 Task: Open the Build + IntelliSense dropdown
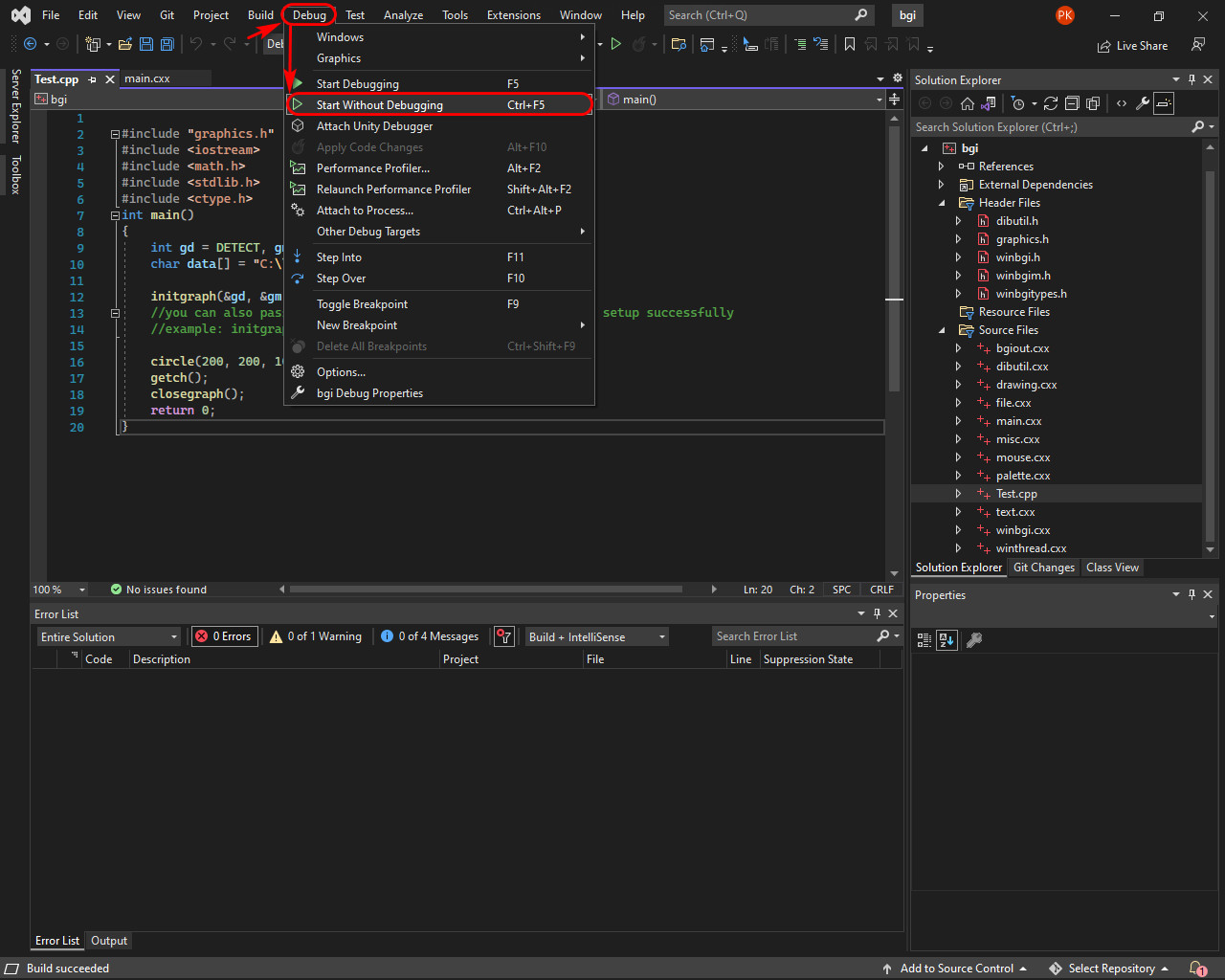point(597,636)
